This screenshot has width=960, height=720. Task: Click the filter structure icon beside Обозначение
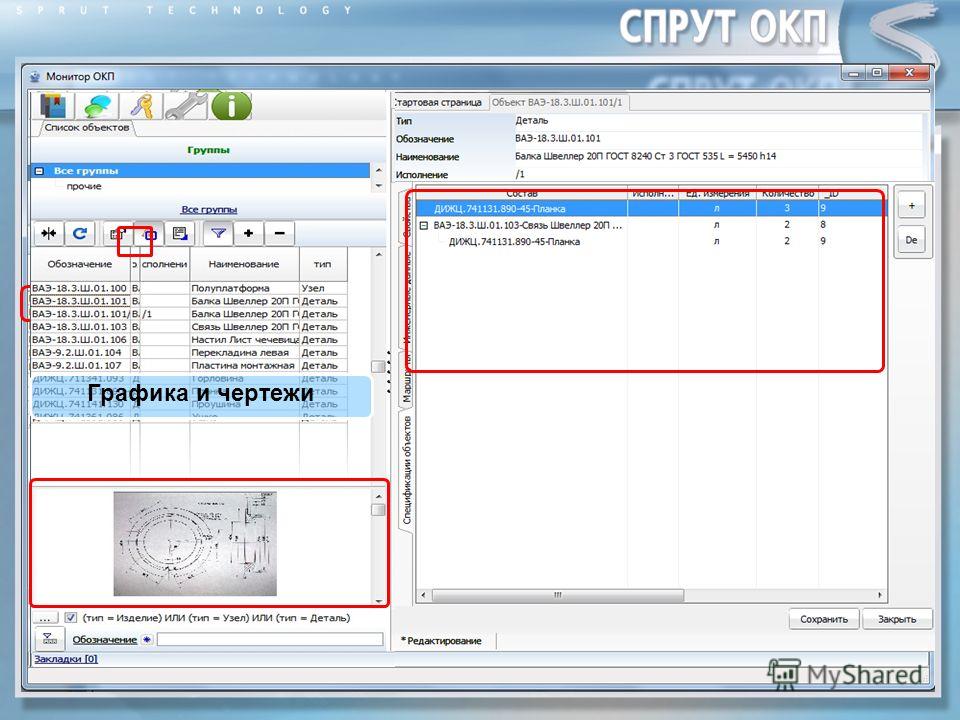(x=49, y=639)
